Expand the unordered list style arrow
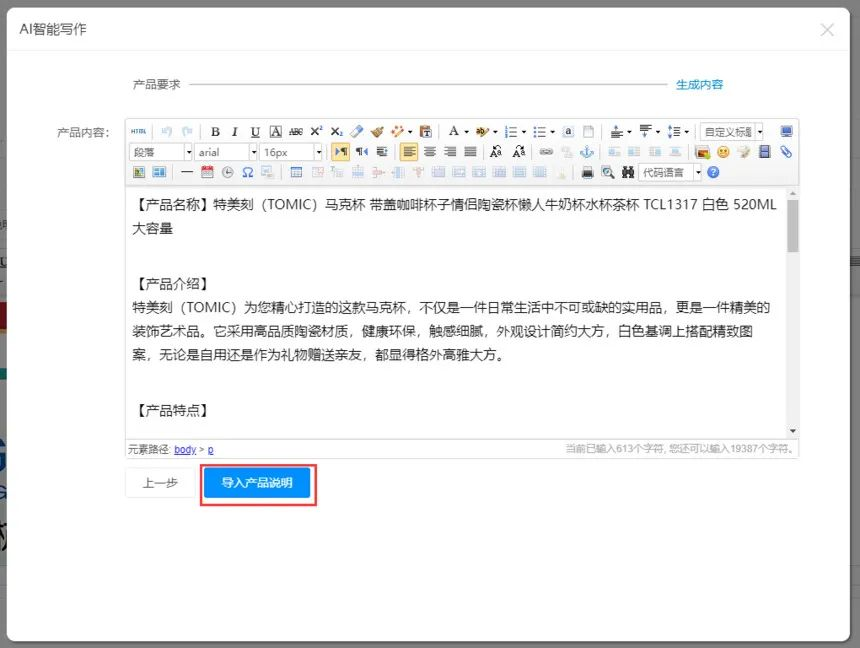Screen dimensions: 860x648 [552, 132]
